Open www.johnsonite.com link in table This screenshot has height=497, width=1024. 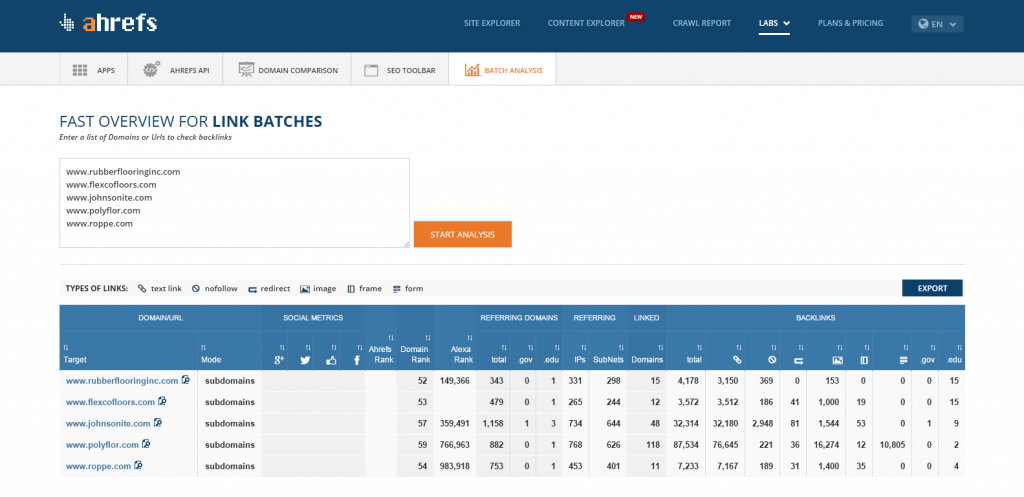tap(108, 424)
